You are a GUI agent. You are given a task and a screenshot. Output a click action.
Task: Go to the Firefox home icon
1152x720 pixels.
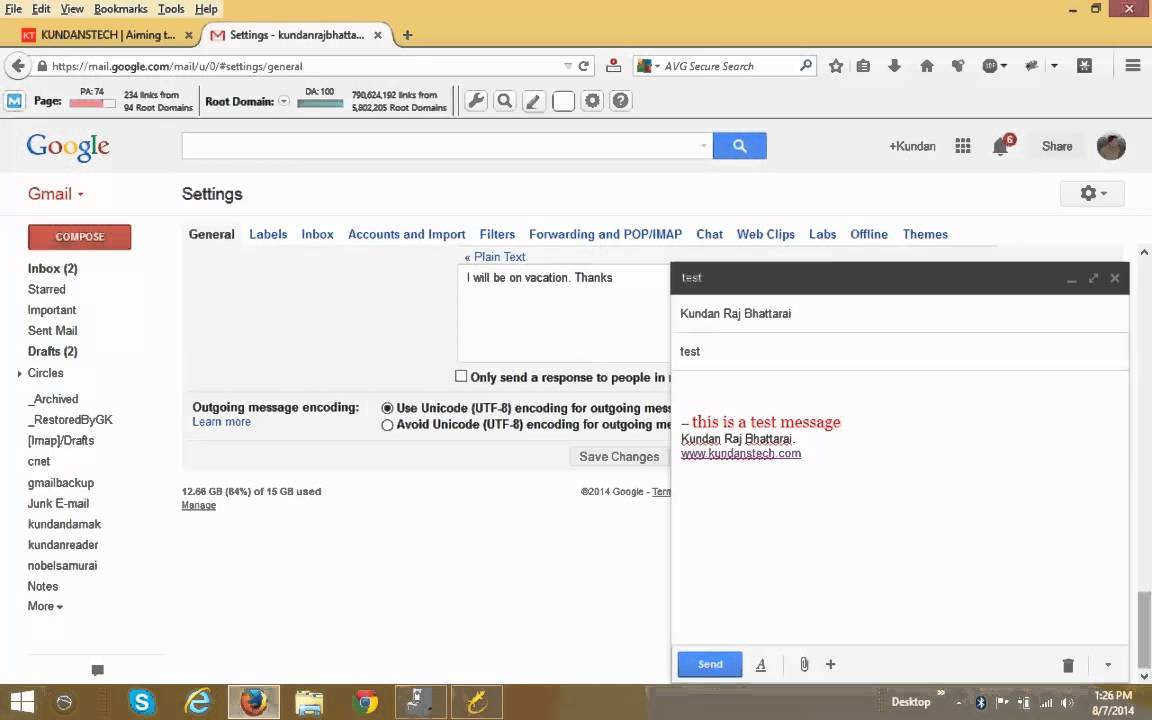[x=926, y=66]
